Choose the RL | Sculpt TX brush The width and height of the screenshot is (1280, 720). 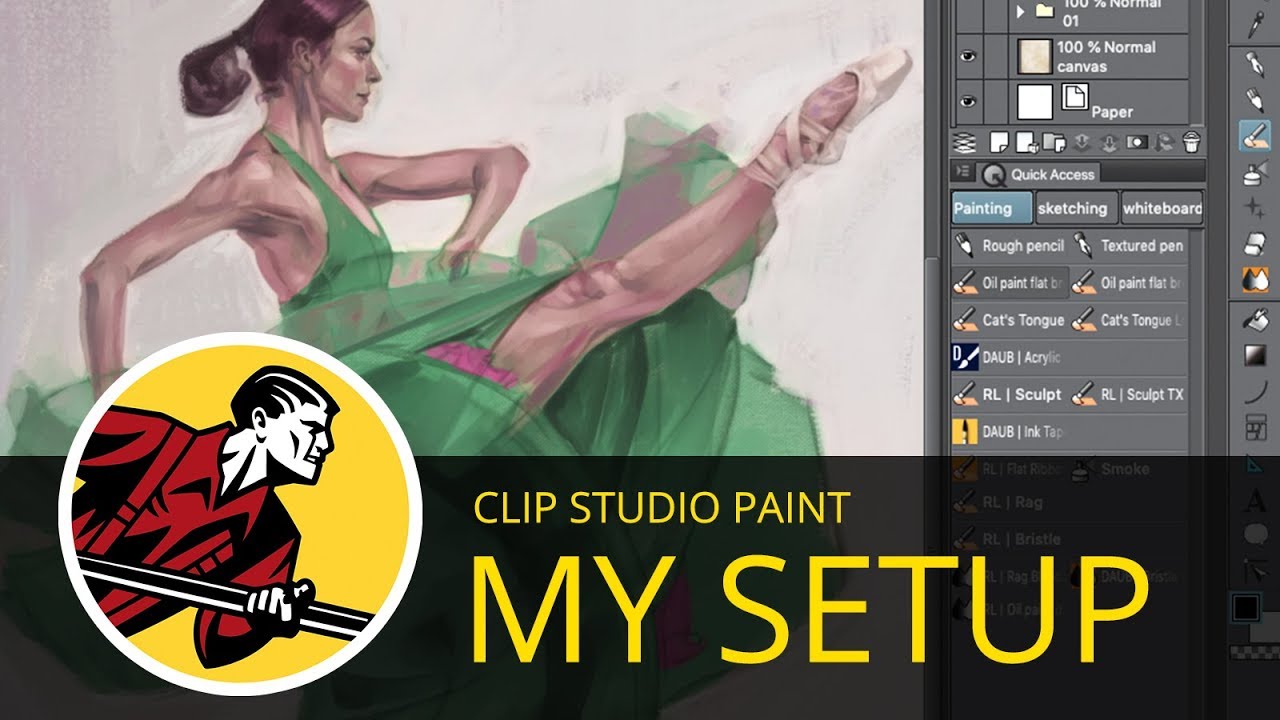point(1129,395)
